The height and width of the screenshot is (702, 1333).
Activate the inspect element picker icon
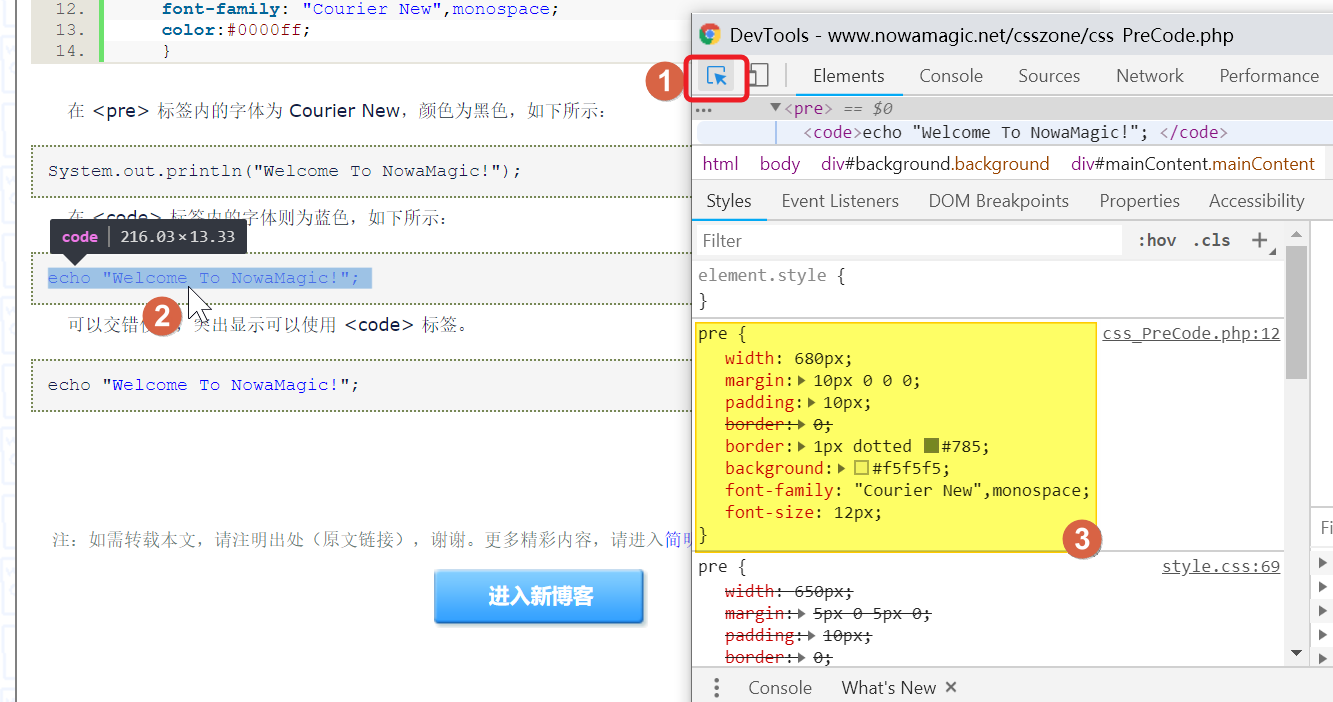716,76
